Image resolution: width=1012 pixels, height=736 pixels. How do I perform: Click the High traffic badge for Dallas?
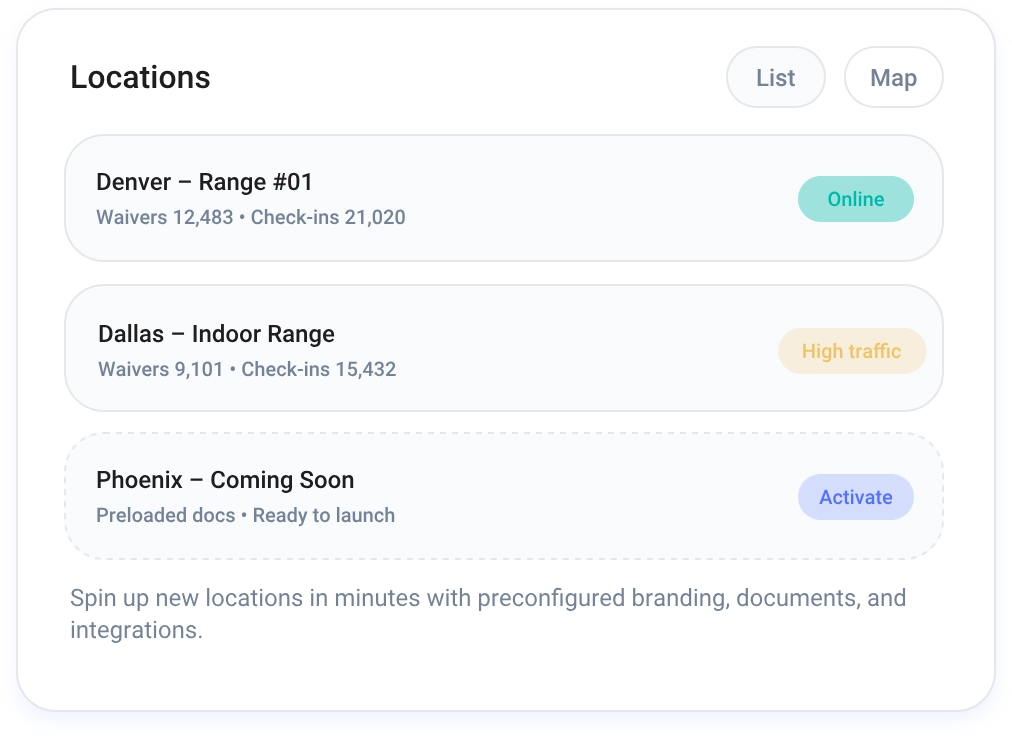point(851,351)
